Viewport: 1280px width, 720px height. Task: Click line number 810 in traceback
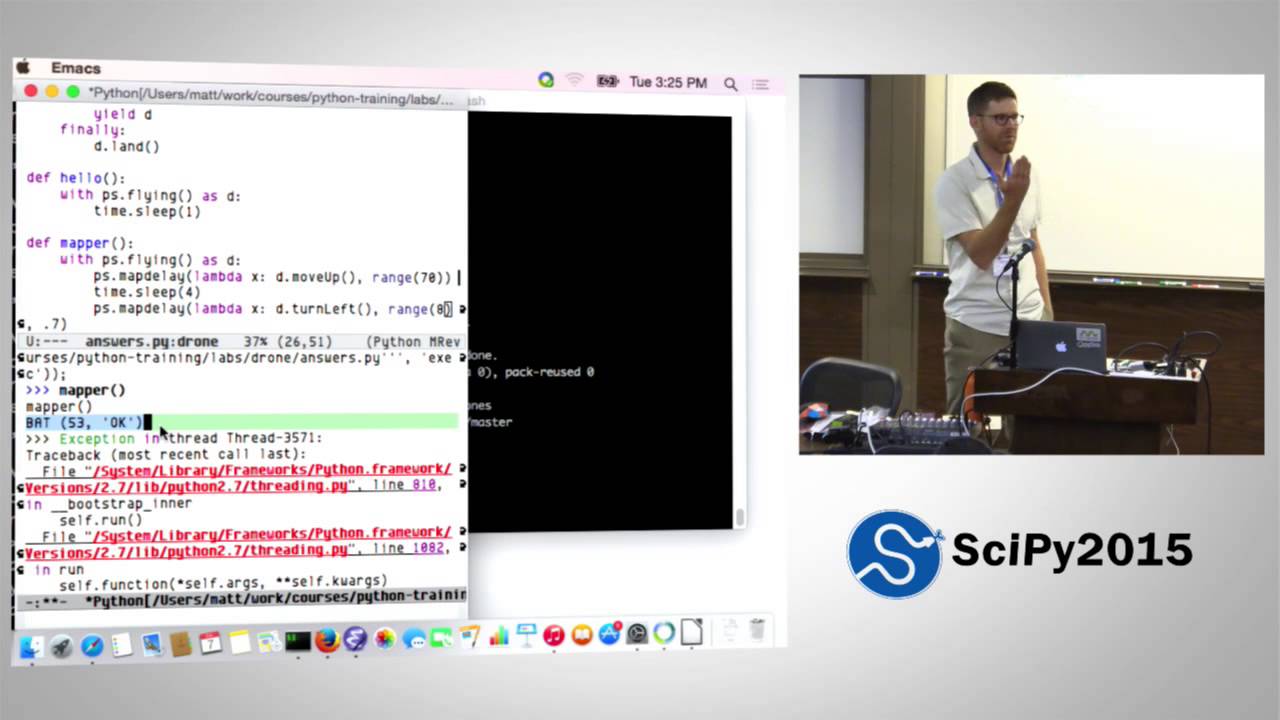(x=425, y=485)
